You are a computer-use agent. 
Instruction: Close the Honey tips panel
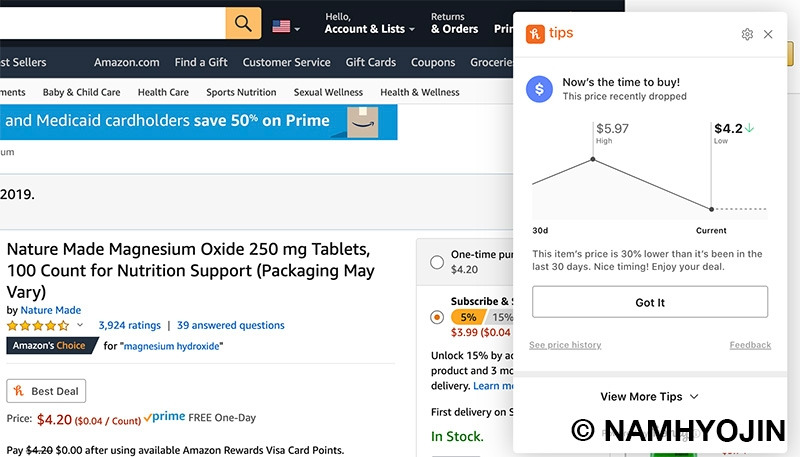[x=768, y=34]
